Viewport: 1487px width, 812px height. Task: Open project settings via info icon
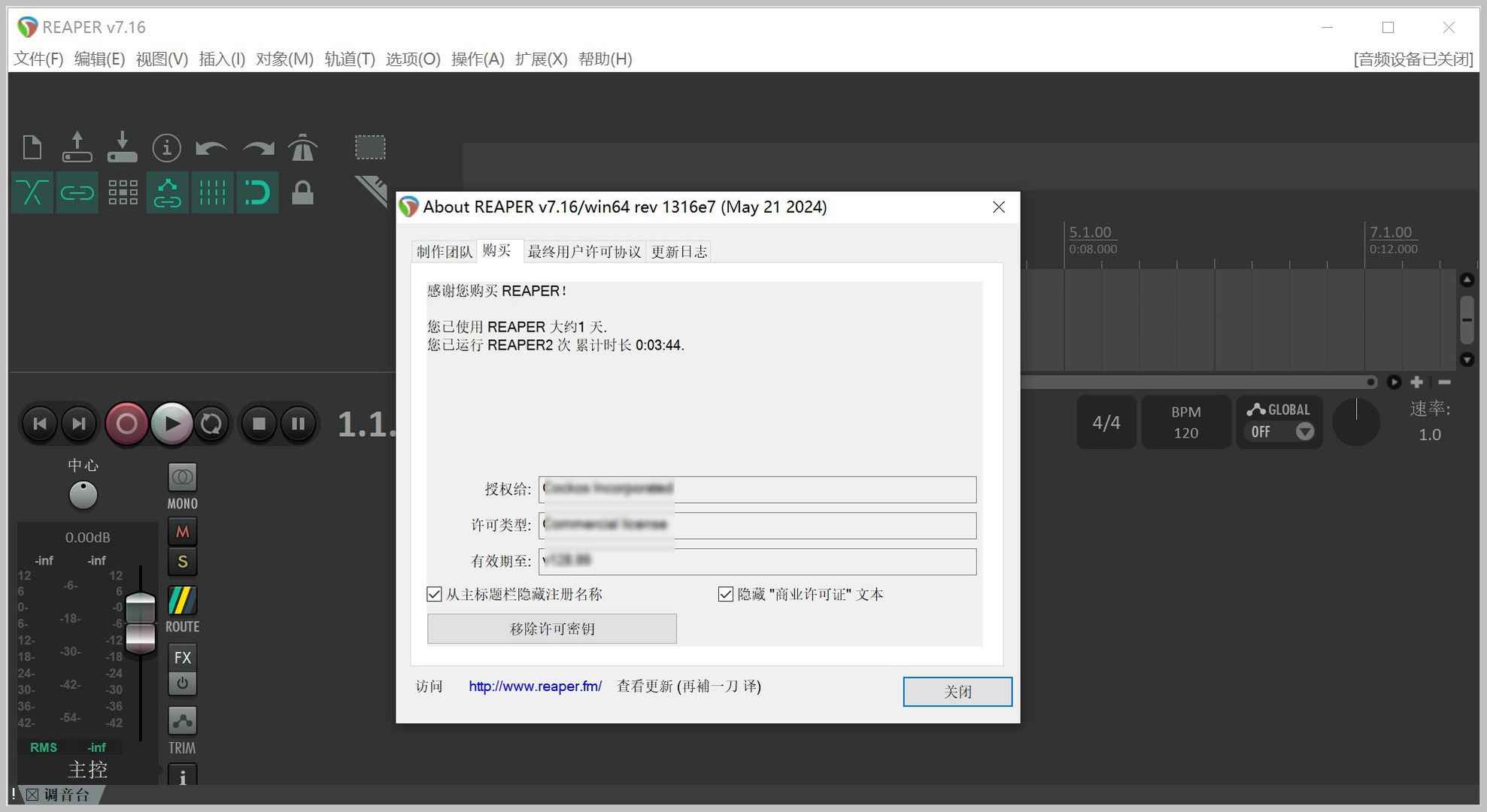click(x=167, y=147)
